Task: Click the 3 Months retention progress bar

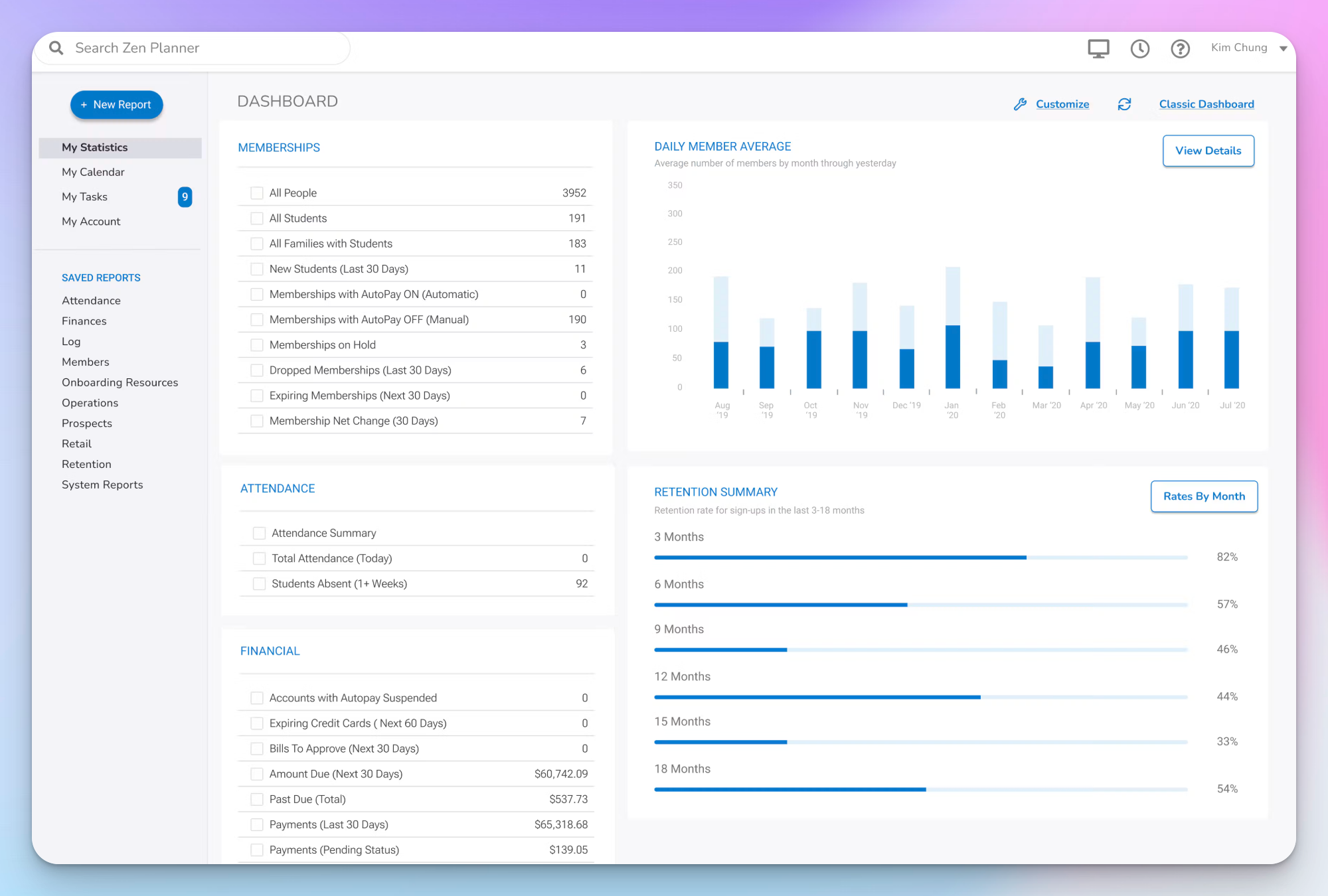Action: pos(921,558)
